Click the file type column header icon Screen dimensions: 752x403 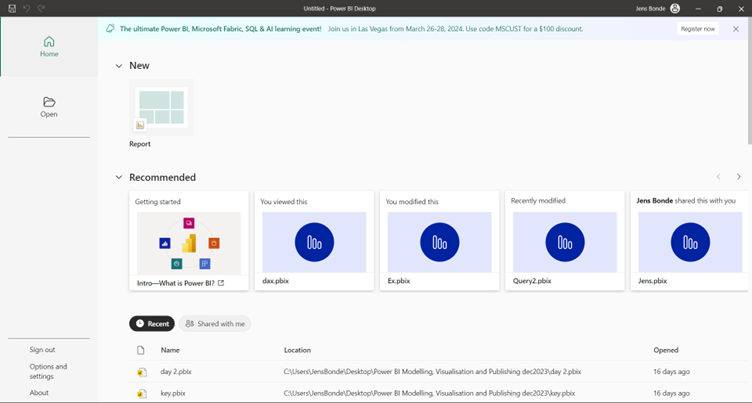141,350
